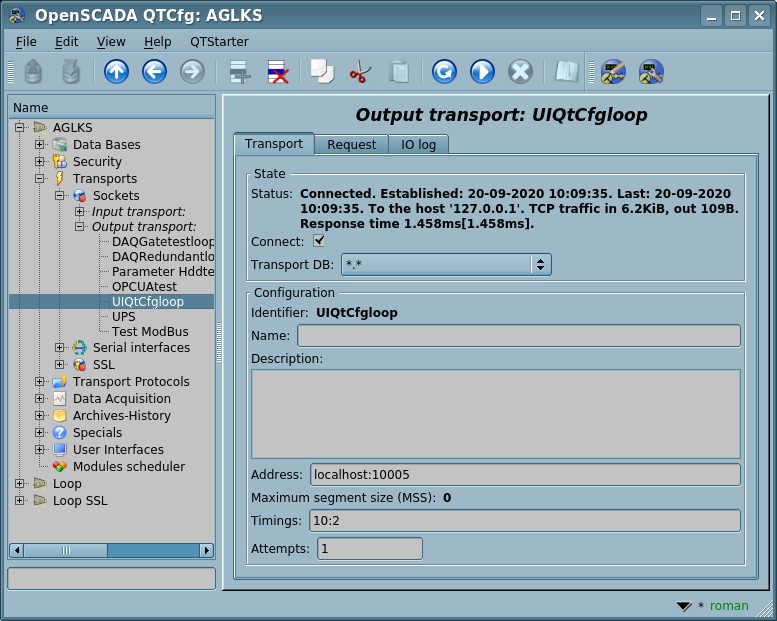Screen dimensions: 777x621
Task: Select the Transport Protocols tree item
Action: 131,382
